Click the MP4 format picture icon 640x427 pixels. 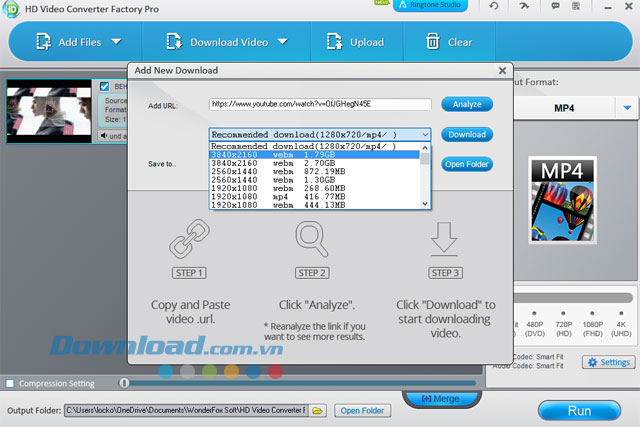[562, 200]
